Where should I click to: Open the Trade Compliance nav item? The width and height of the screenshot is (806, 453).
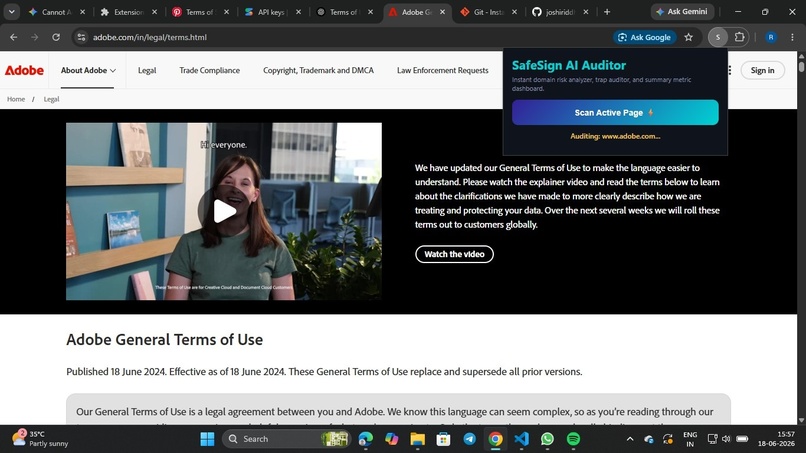[209, 70]
